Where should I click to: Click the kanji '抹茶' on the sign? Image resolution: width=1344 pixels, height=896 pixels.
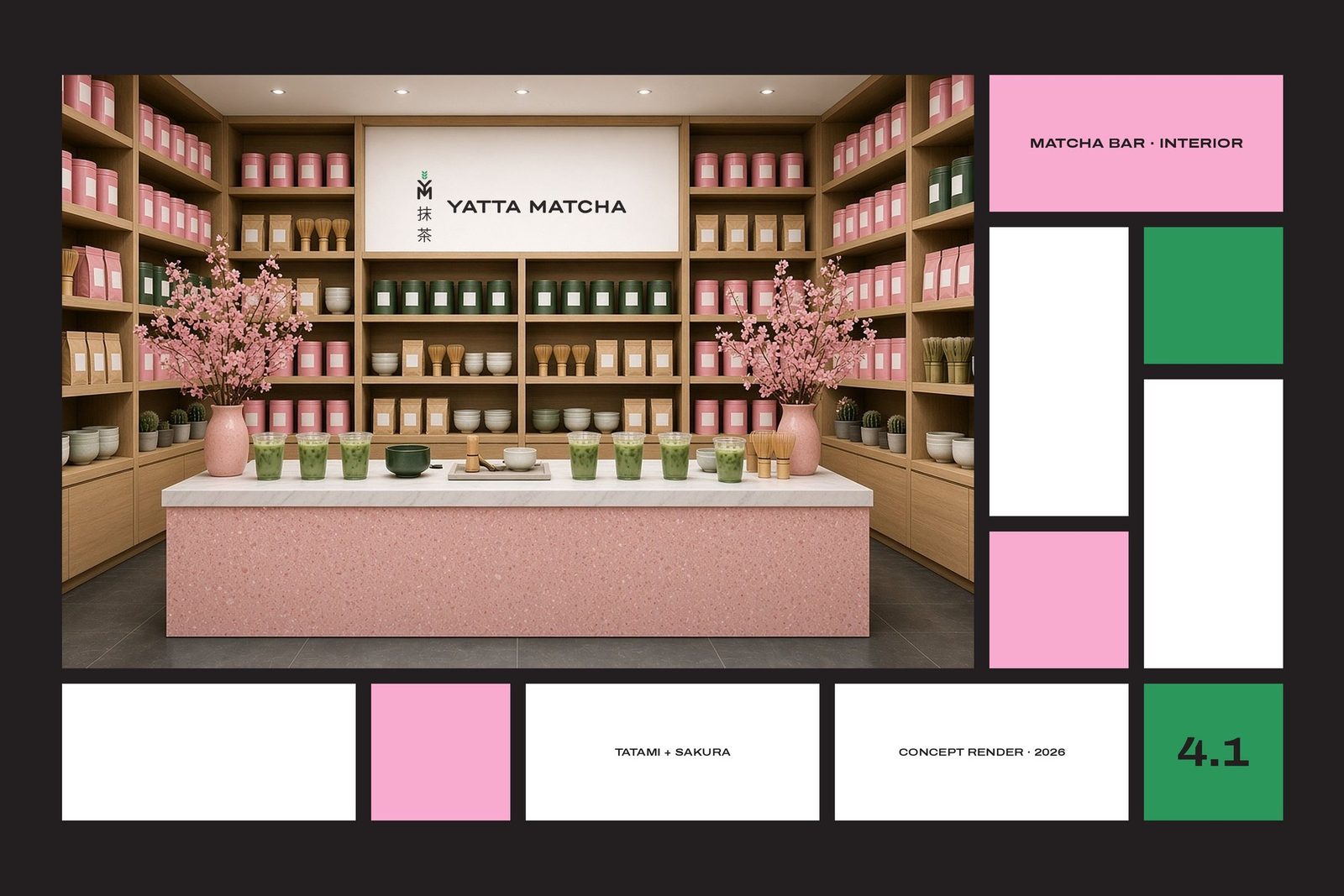pos(424,225)
